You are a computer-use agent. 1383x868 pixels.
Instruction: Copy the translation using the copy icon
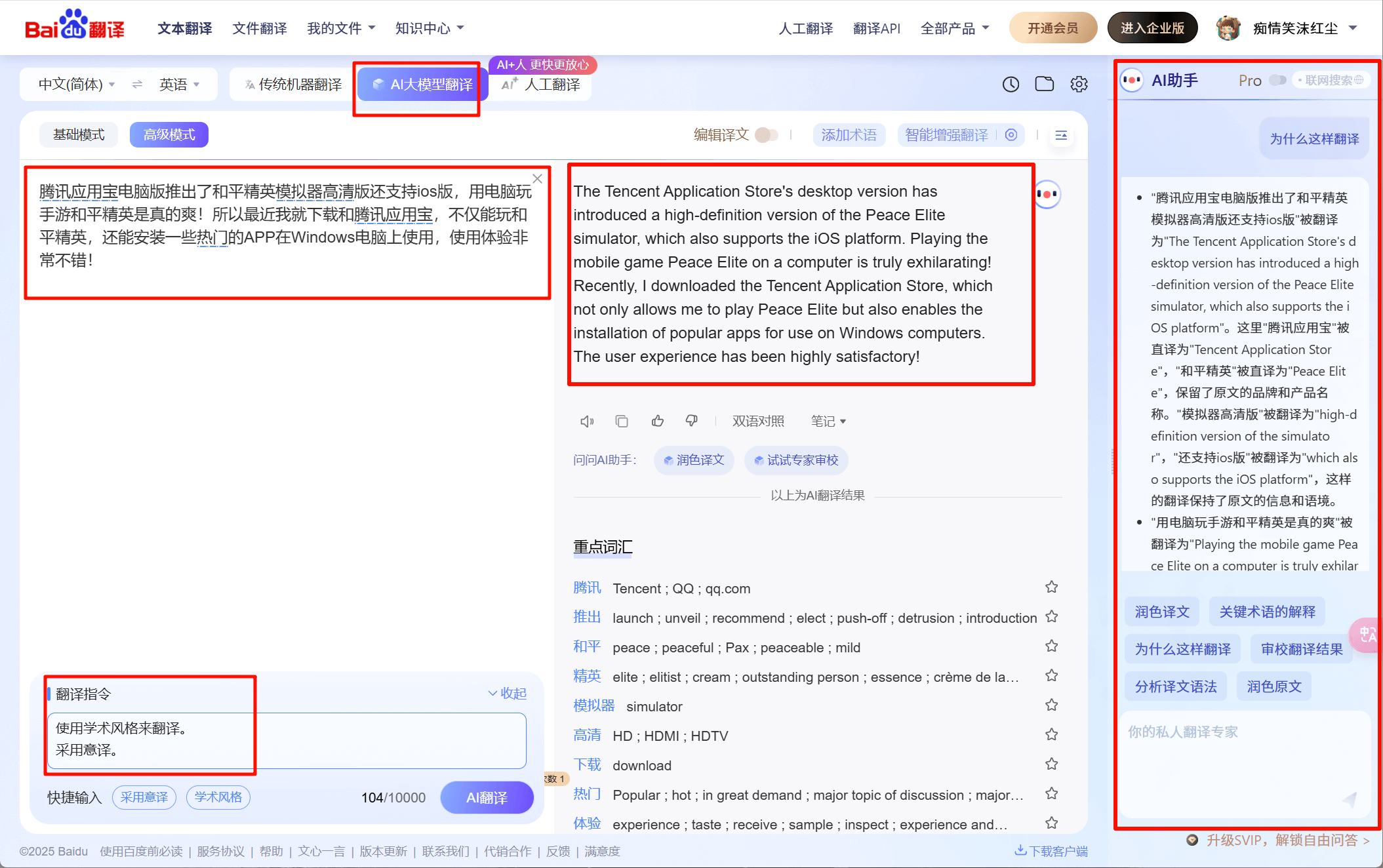(622, 421)
